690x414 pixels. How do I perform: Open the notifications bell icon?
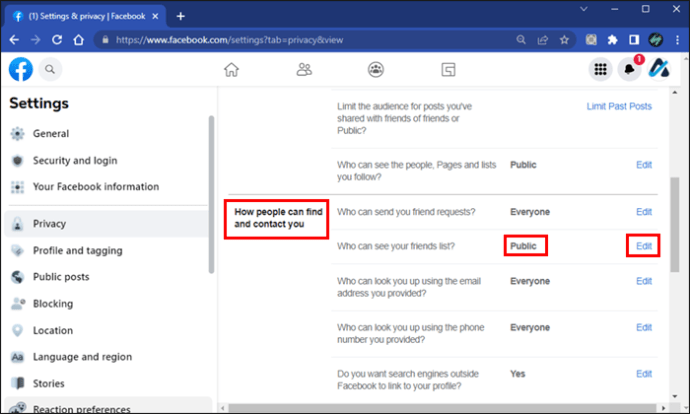(x=630, y=69)
